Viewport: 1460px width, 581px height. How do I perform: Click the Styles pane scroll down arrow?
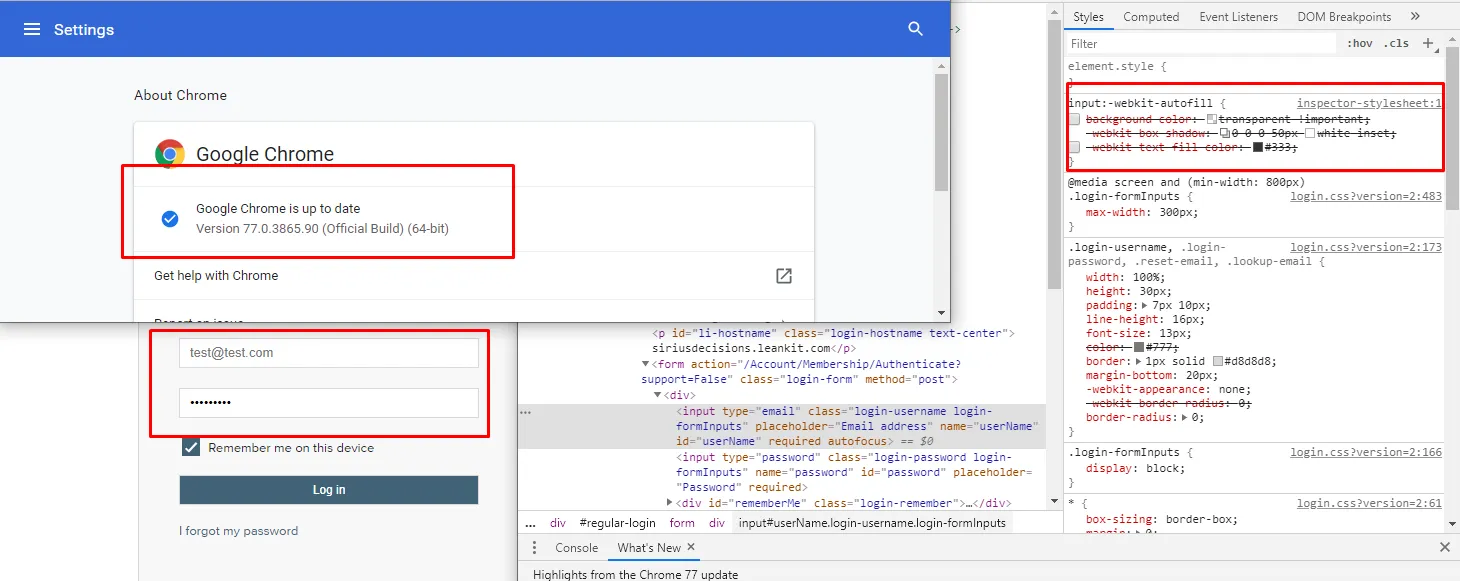coord(1452,524)
